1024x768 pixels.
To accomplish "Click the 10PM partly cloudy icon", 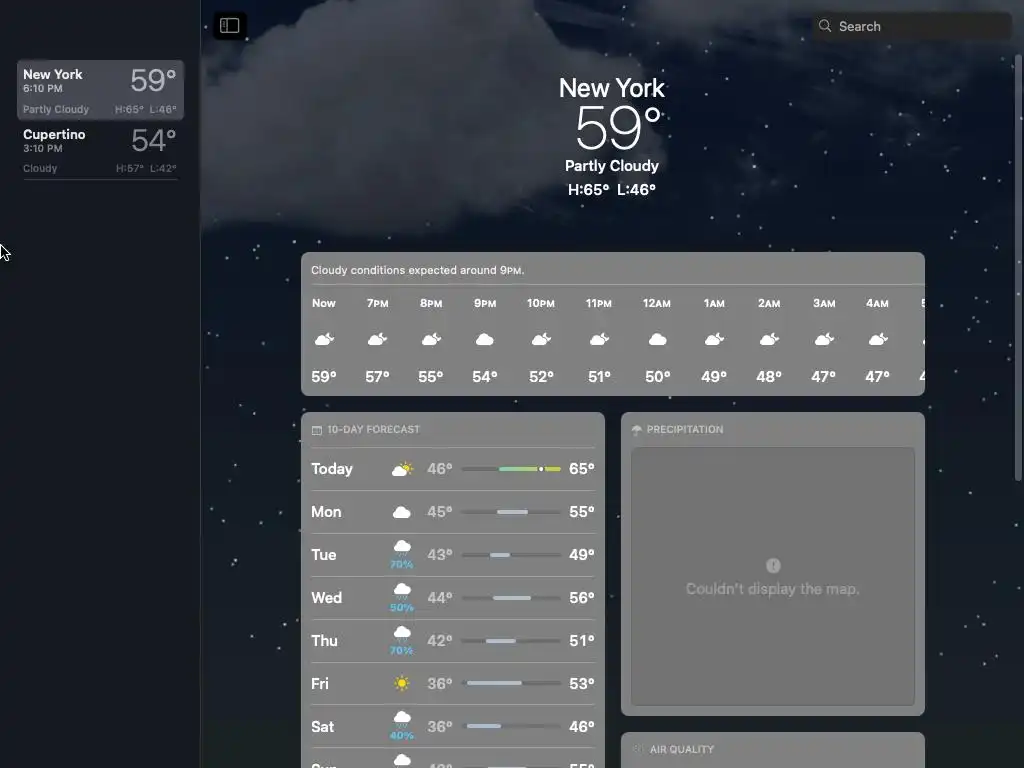I will (541, 339).
